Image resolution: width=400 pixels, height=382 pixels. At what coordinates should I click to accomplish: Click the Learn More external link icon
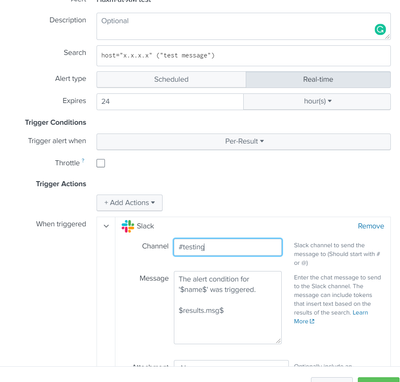click(x=312, y=321)
